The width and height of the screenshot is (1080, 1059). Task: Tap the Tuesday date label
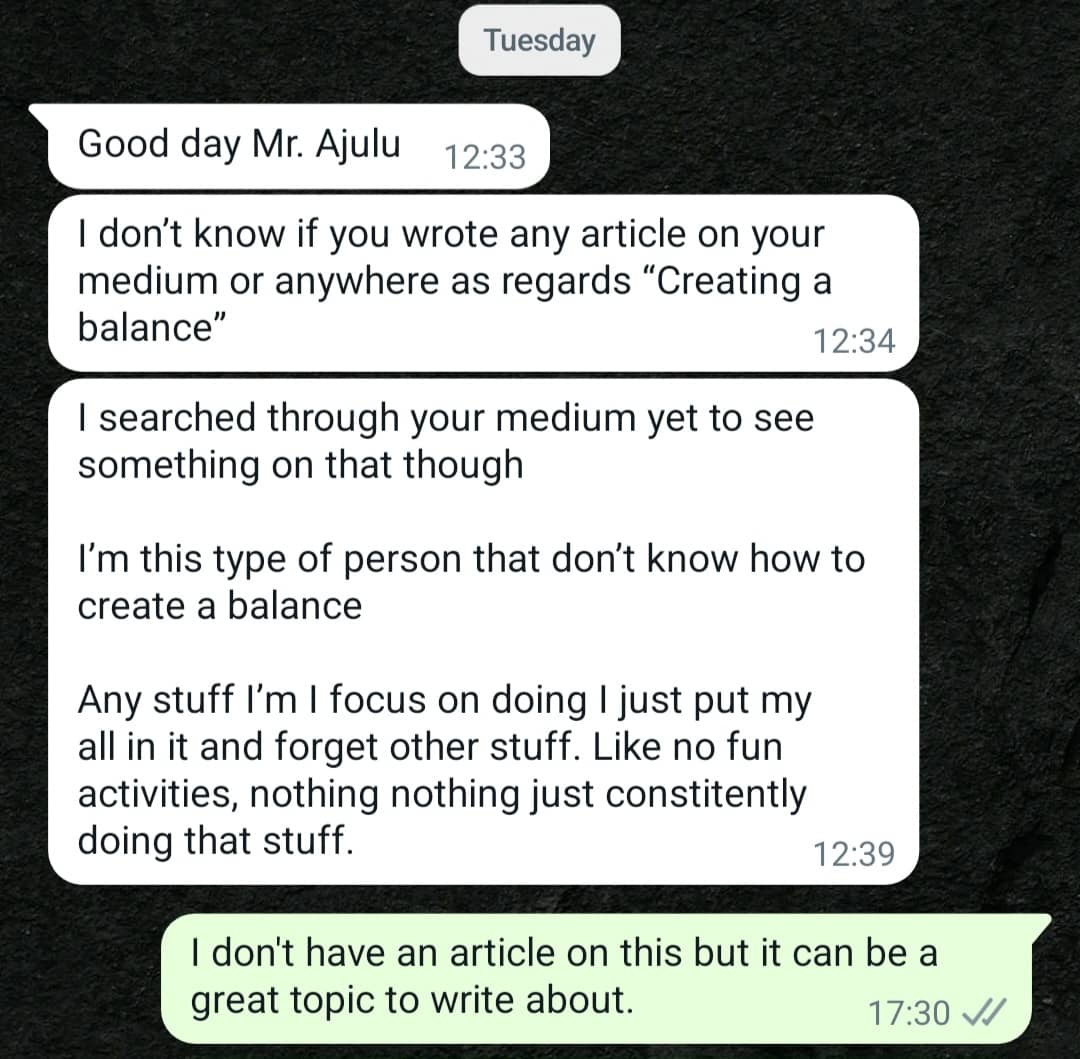539,40
